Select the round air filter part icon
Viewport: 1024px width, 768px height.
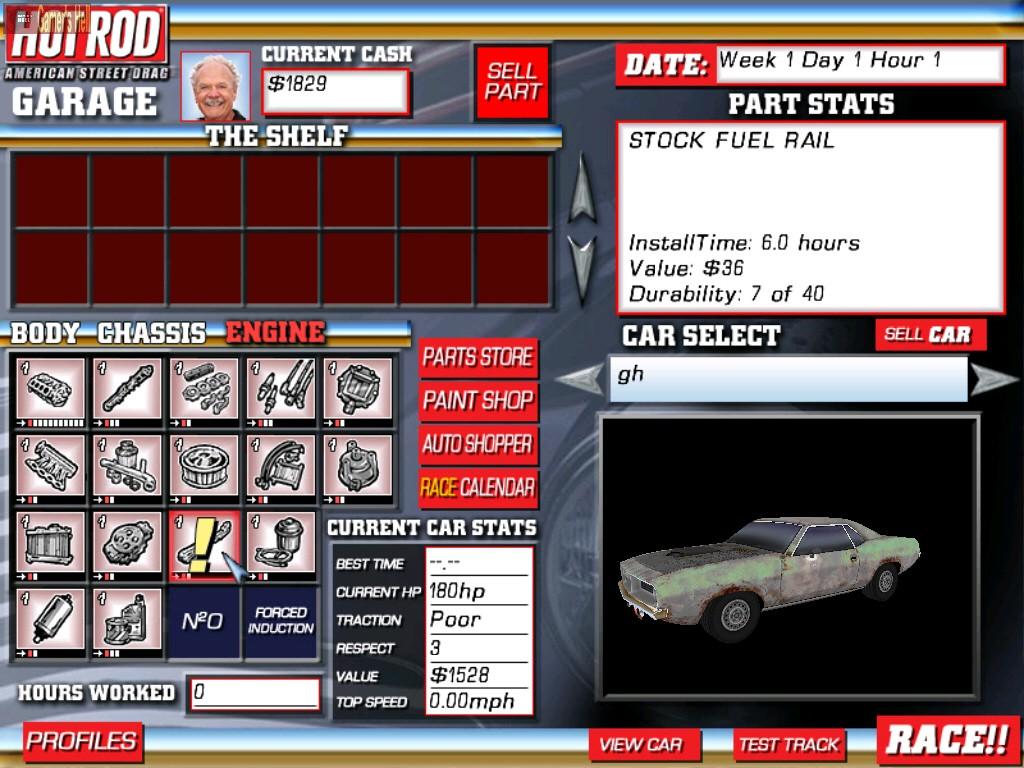point(204,466)
